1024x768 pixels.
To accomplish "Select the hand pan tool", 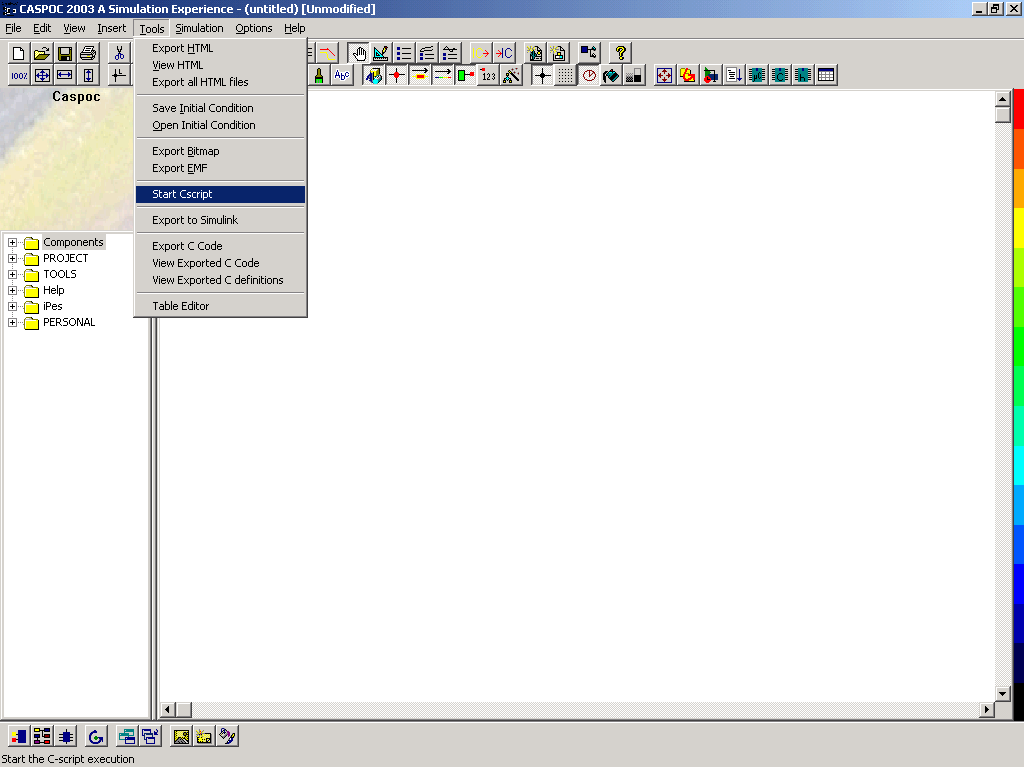I will coord(358,53).
